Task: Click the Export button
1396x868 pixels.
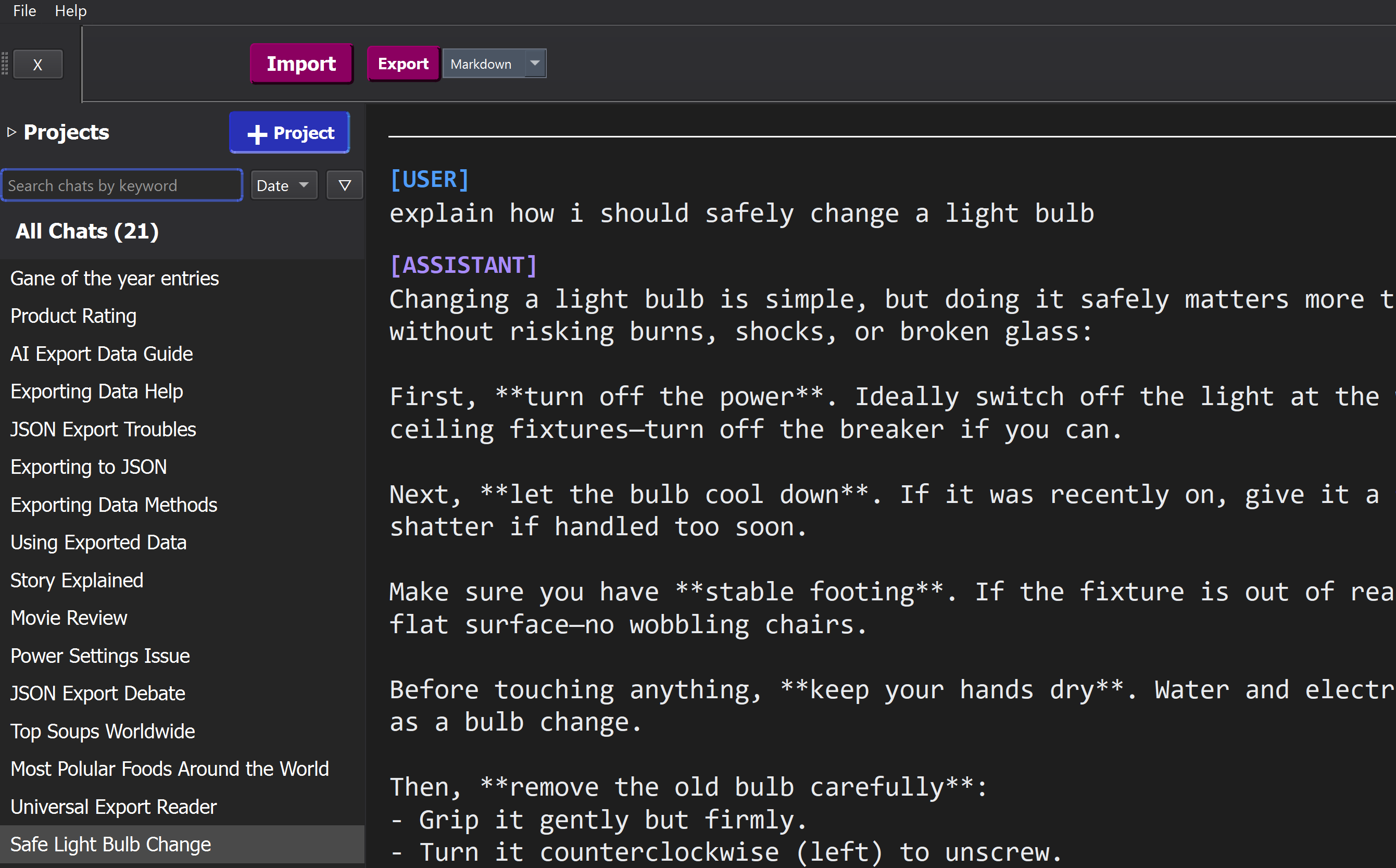Action: (403, 64)
